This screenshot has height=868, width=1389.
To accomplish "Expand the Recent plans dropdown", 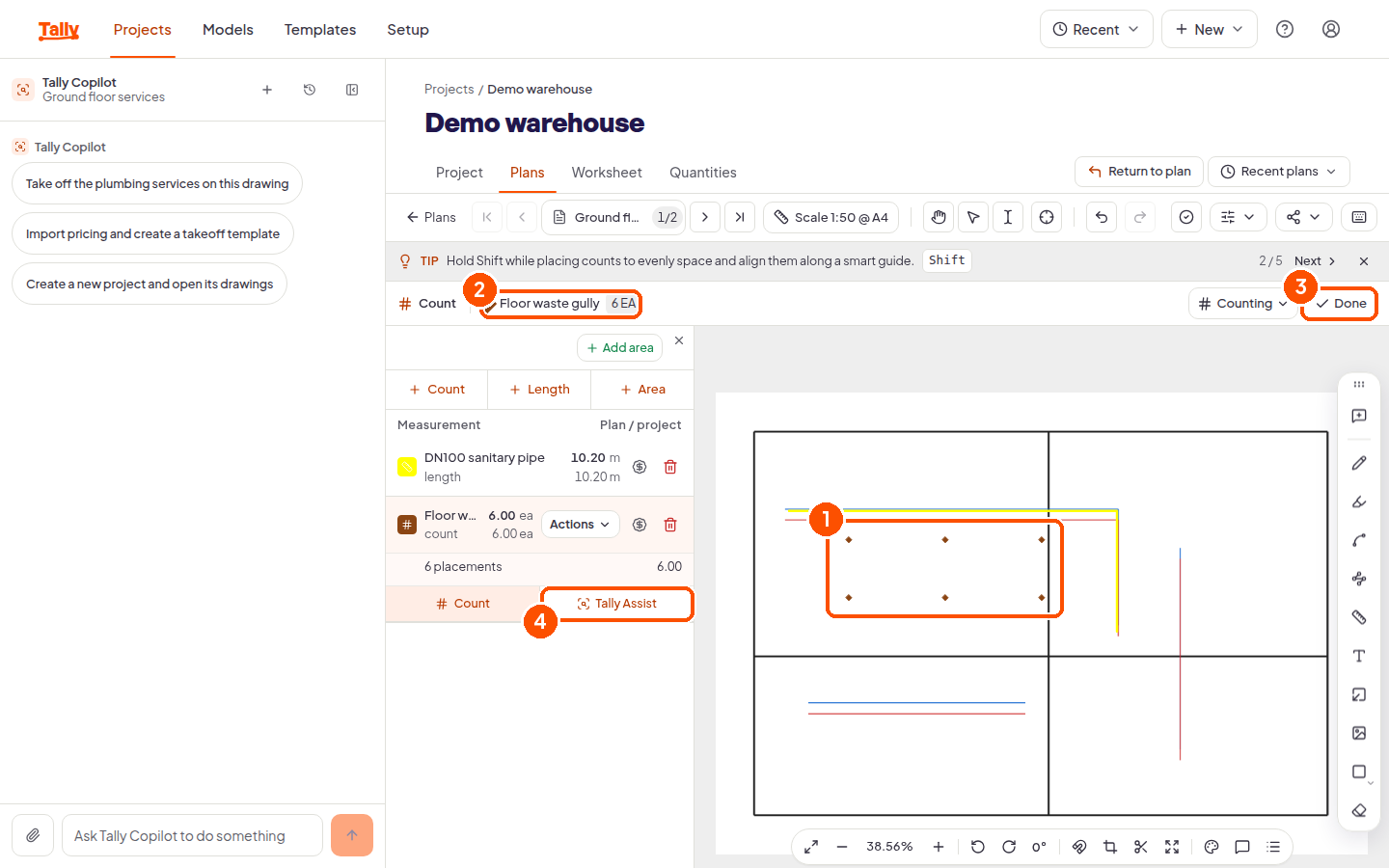I will 1279,172.
